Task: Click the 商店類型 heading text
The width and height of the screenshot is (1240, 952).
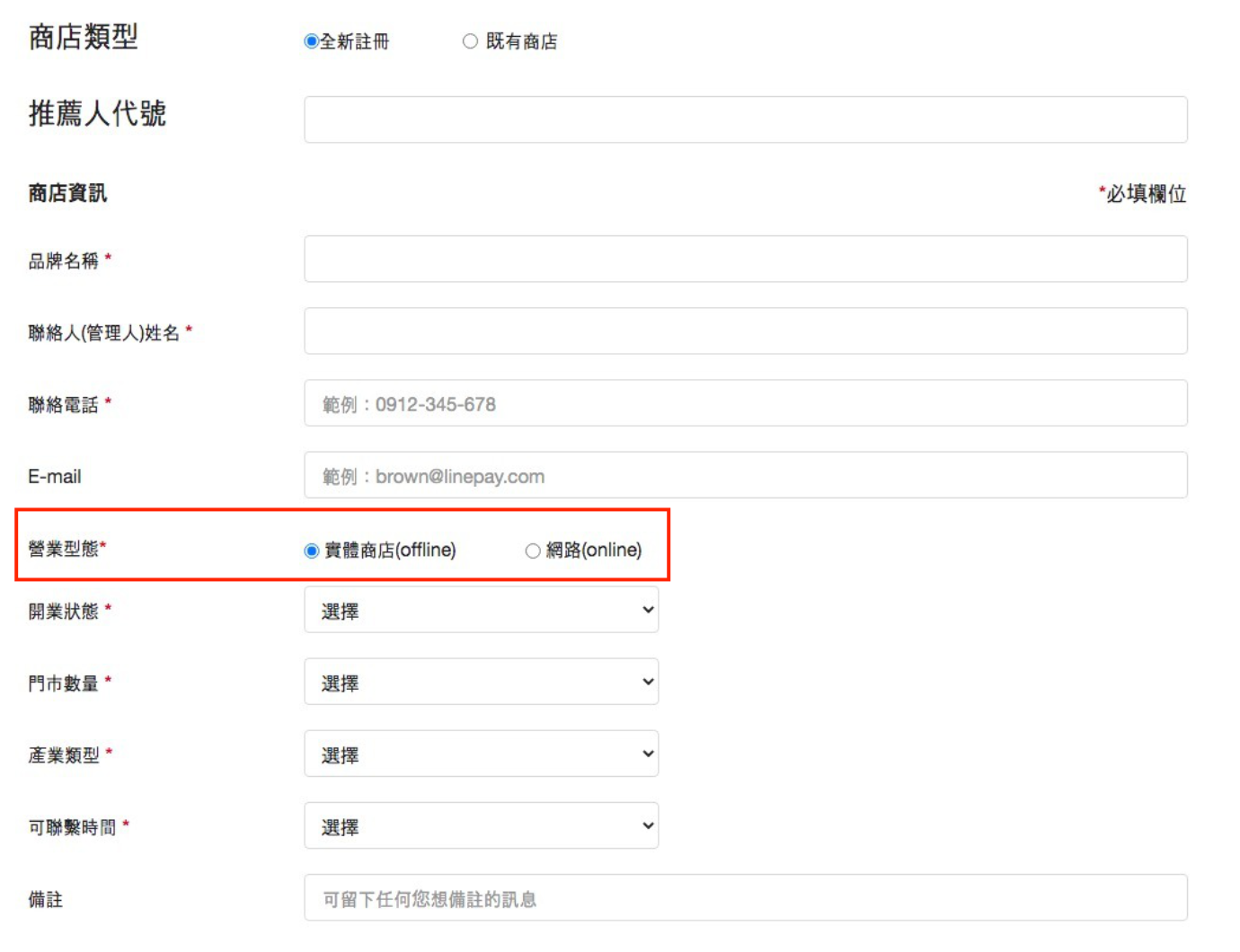Action: (x=84, y=37)
